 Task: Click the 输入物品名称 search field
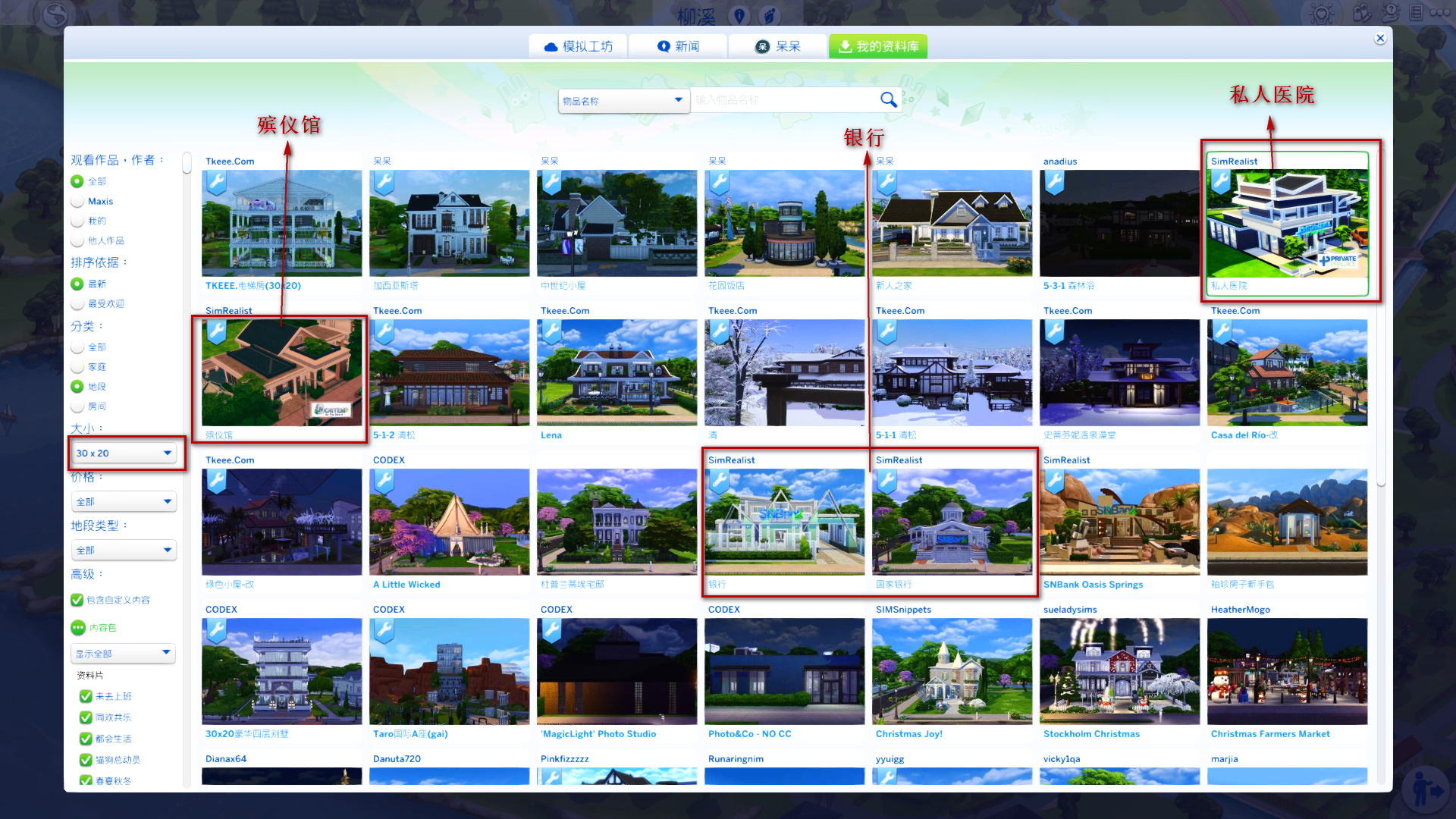(783, 99)
